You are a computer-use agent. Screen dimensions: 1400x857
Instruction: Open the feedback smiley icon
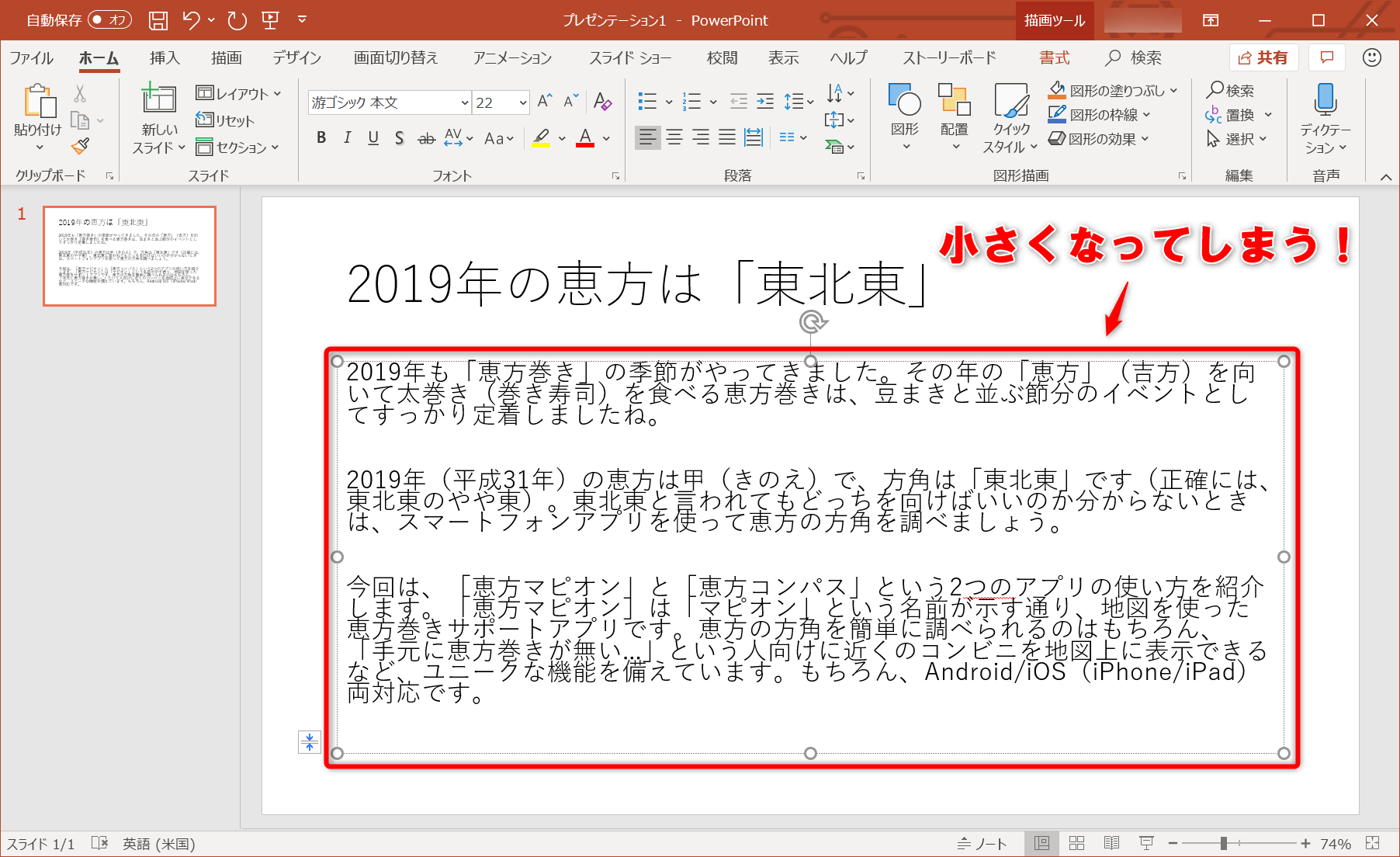pyautogui.click(x=1372, y=57)
